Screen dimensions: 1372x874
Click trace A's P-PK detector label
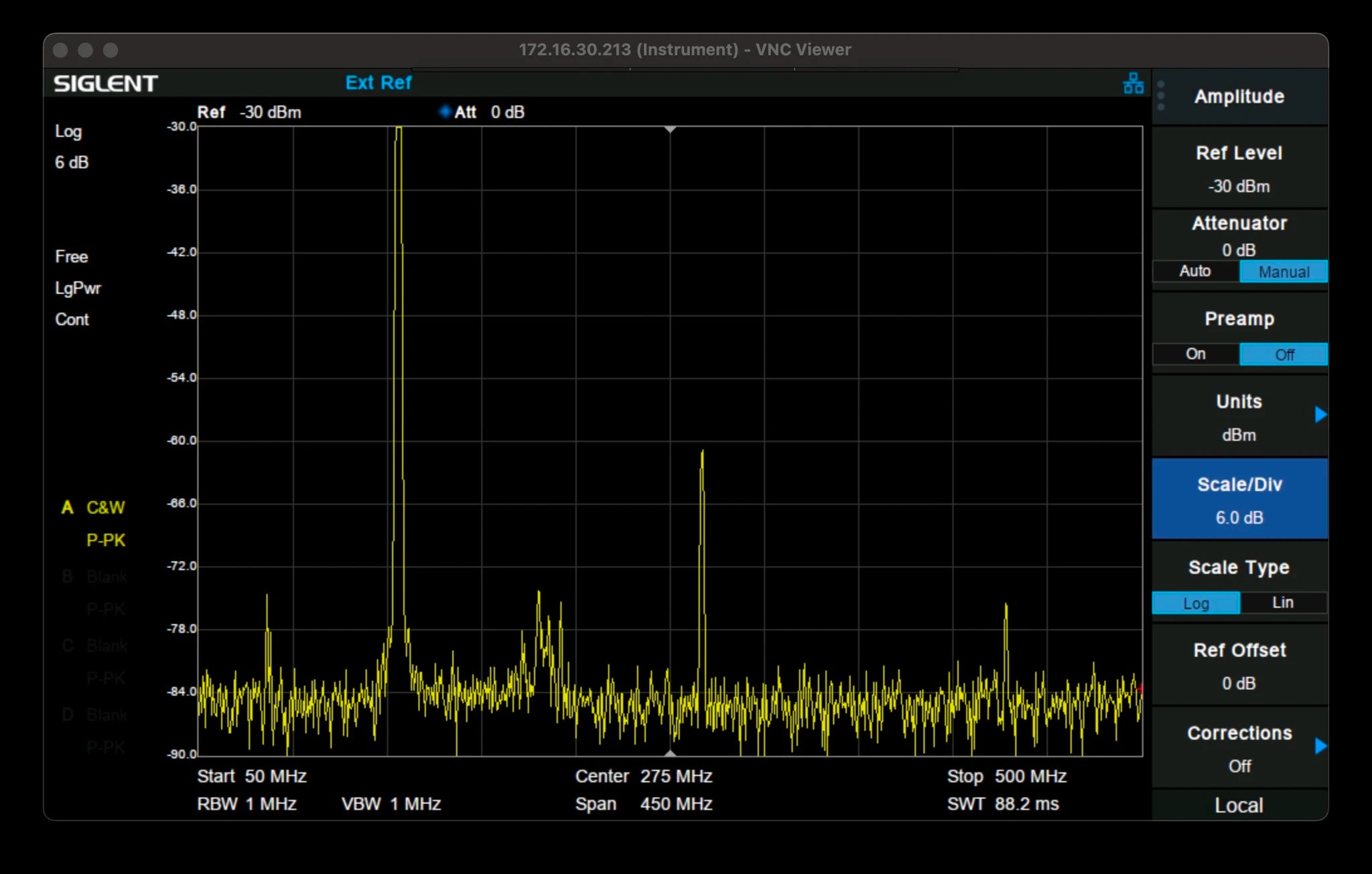click(x=106, y=540)
